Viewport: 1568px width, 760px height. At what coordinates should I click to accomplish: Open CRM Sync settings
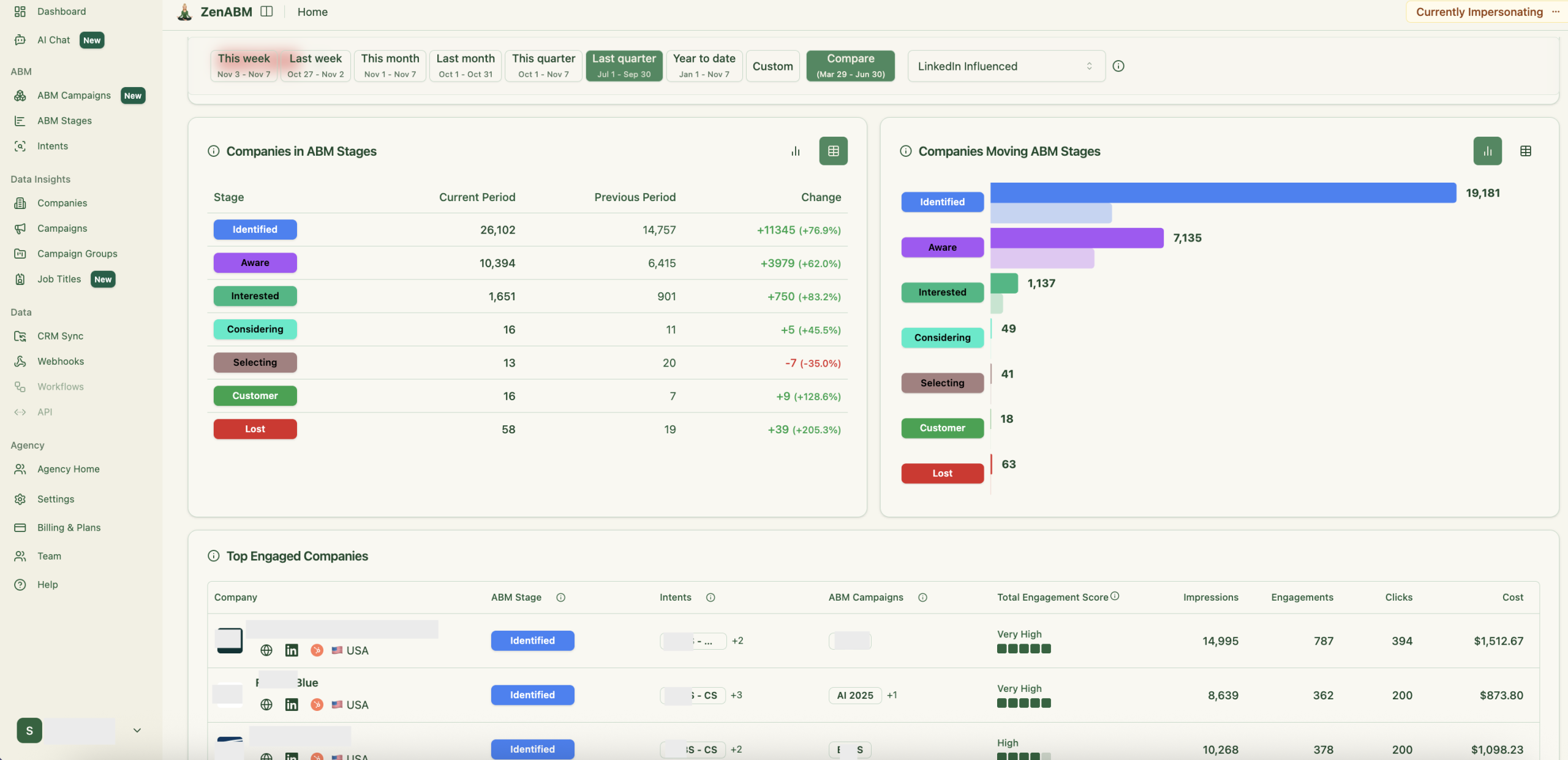(59, 336)
